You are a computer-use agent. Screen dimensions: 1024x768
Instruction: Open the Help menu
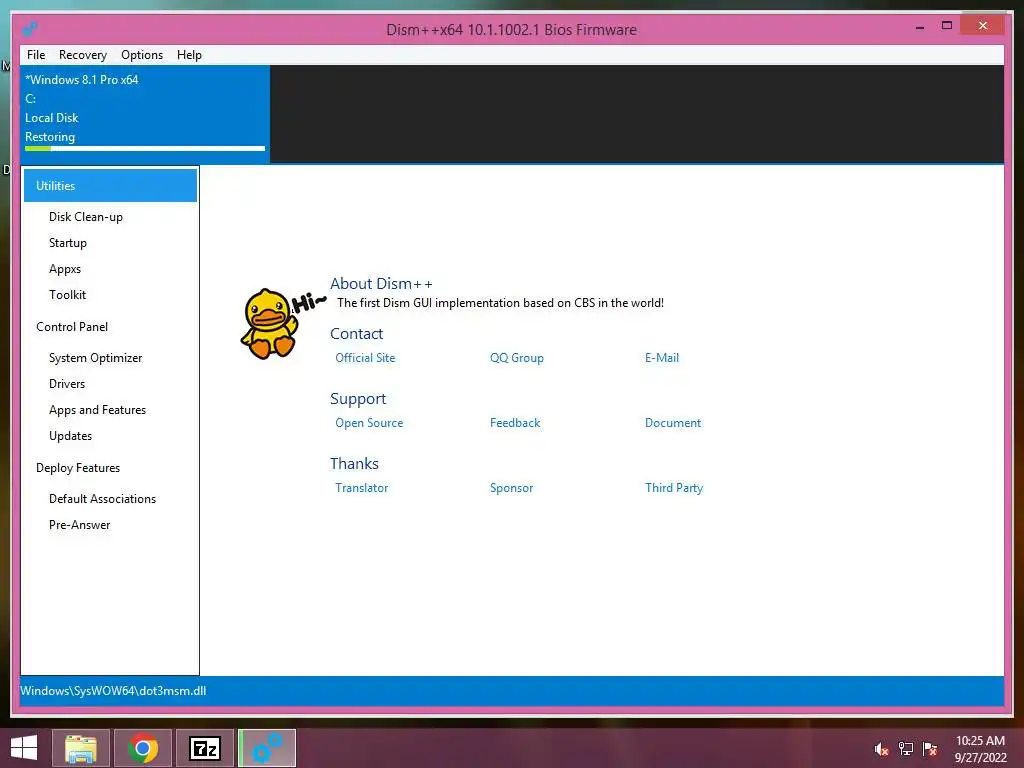[x=189, y=55]
